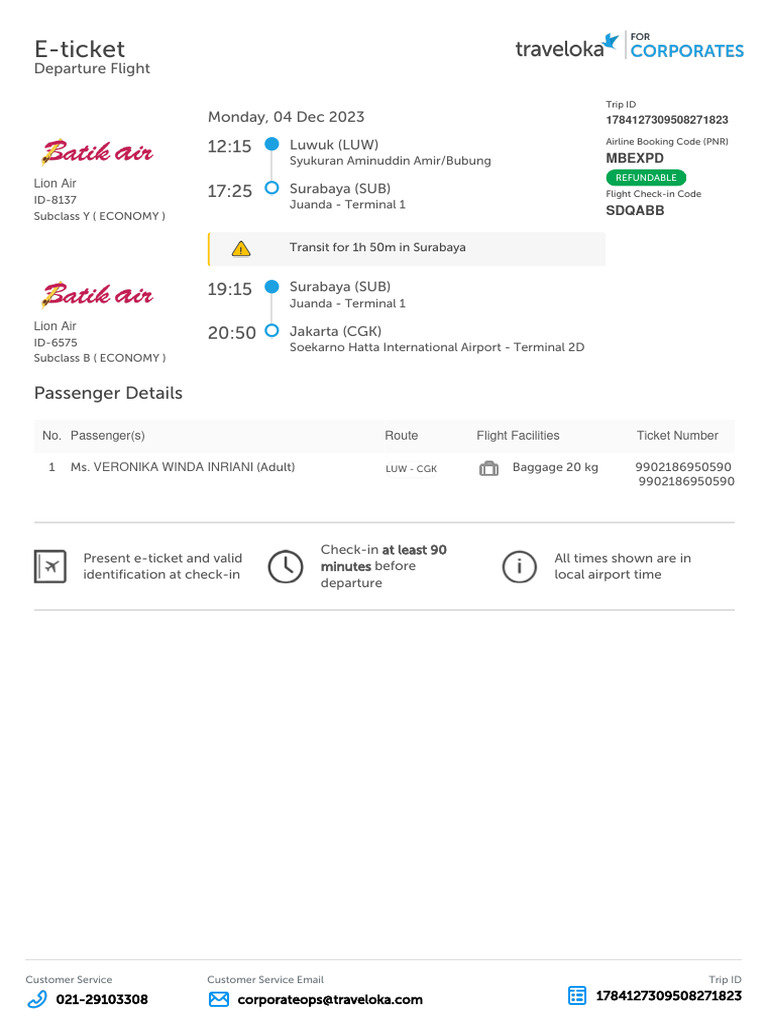Screen dimensions: 768x1024
Task: Click the Luwuk departure filled dot marker
Action: pyautogui.click(x=271, y=145)
